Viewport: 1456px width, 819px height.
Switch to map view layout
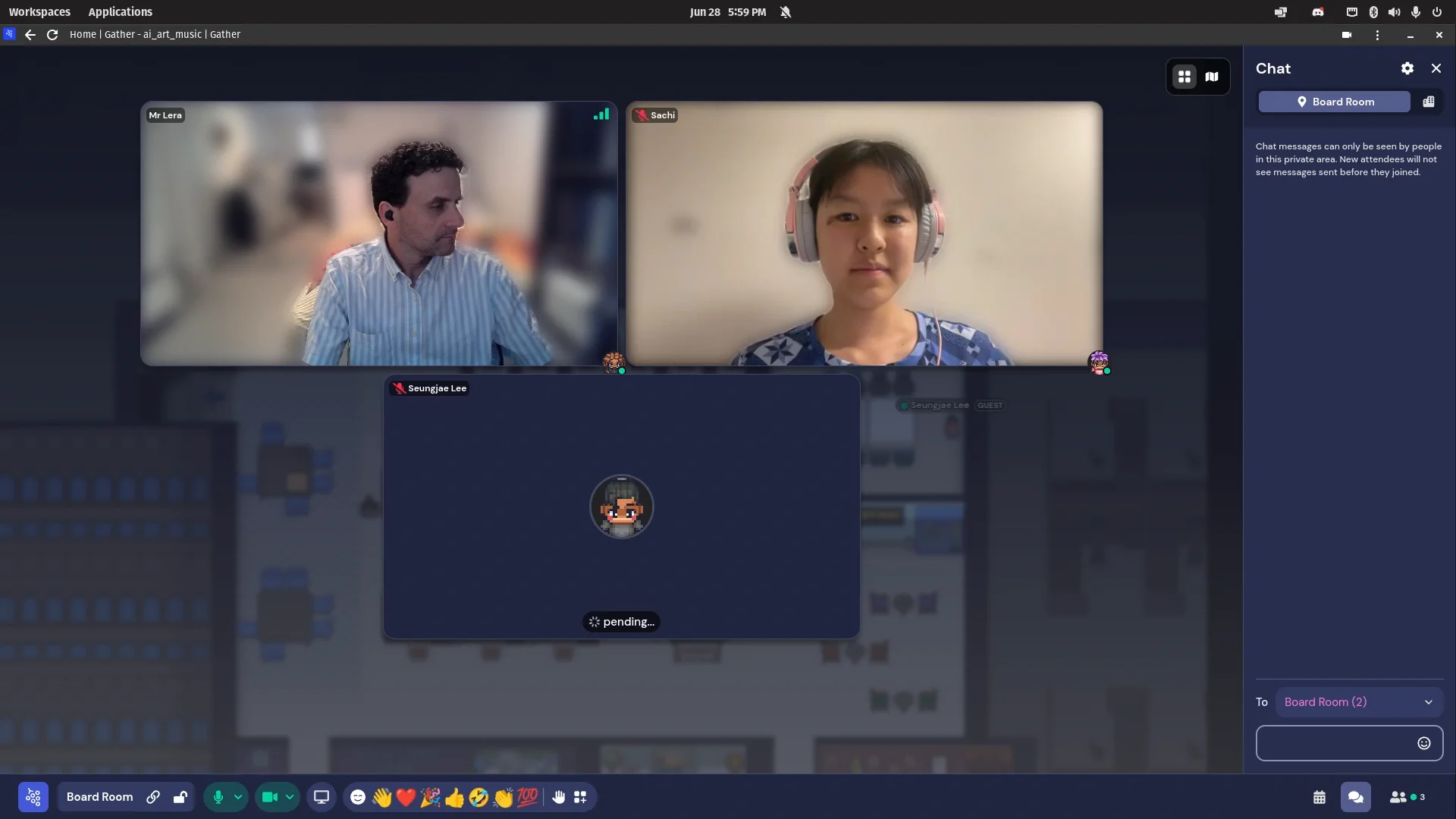(1212, 77)
